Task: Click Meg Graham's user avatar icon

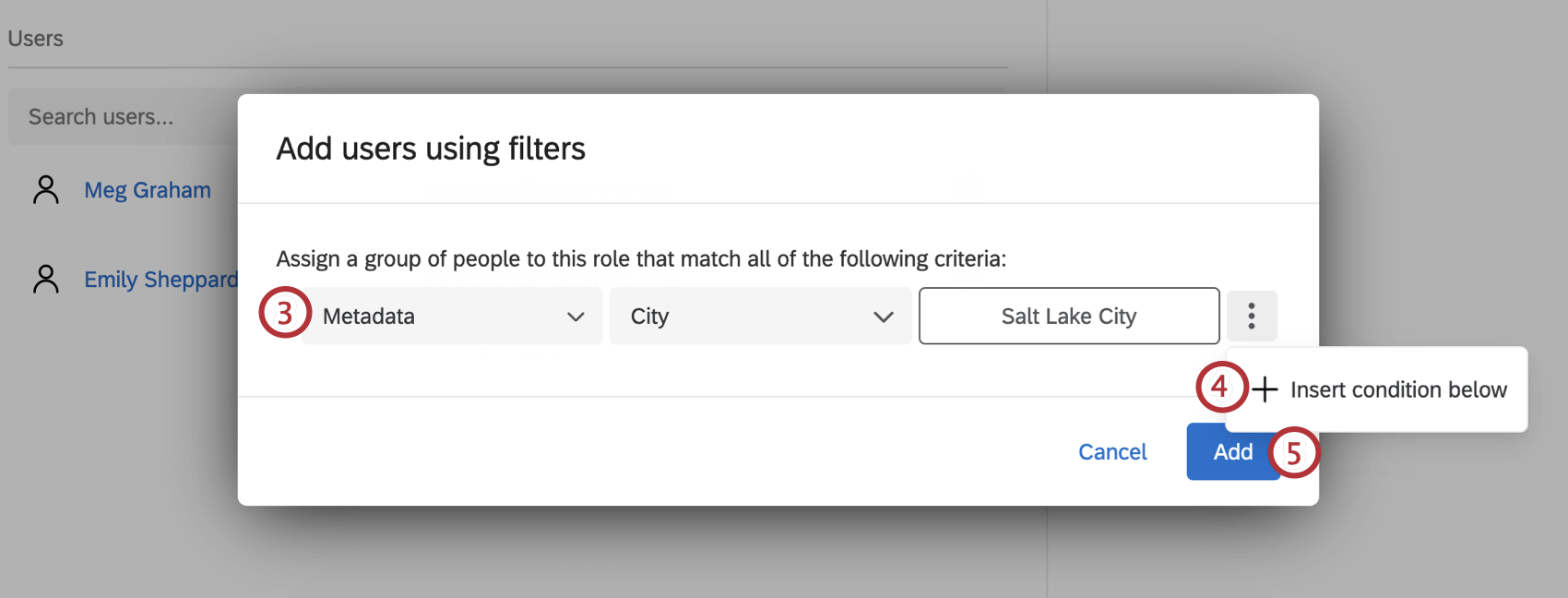Action: tap(46, 189)
